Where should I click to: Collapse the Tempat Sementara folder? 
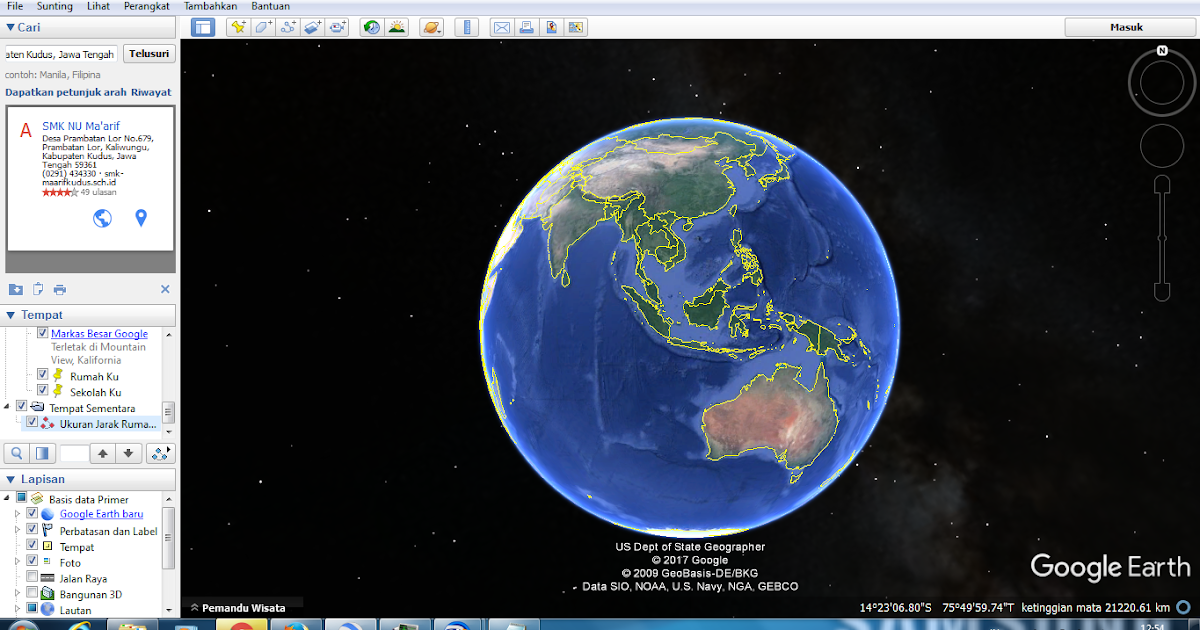click(8, 407)
